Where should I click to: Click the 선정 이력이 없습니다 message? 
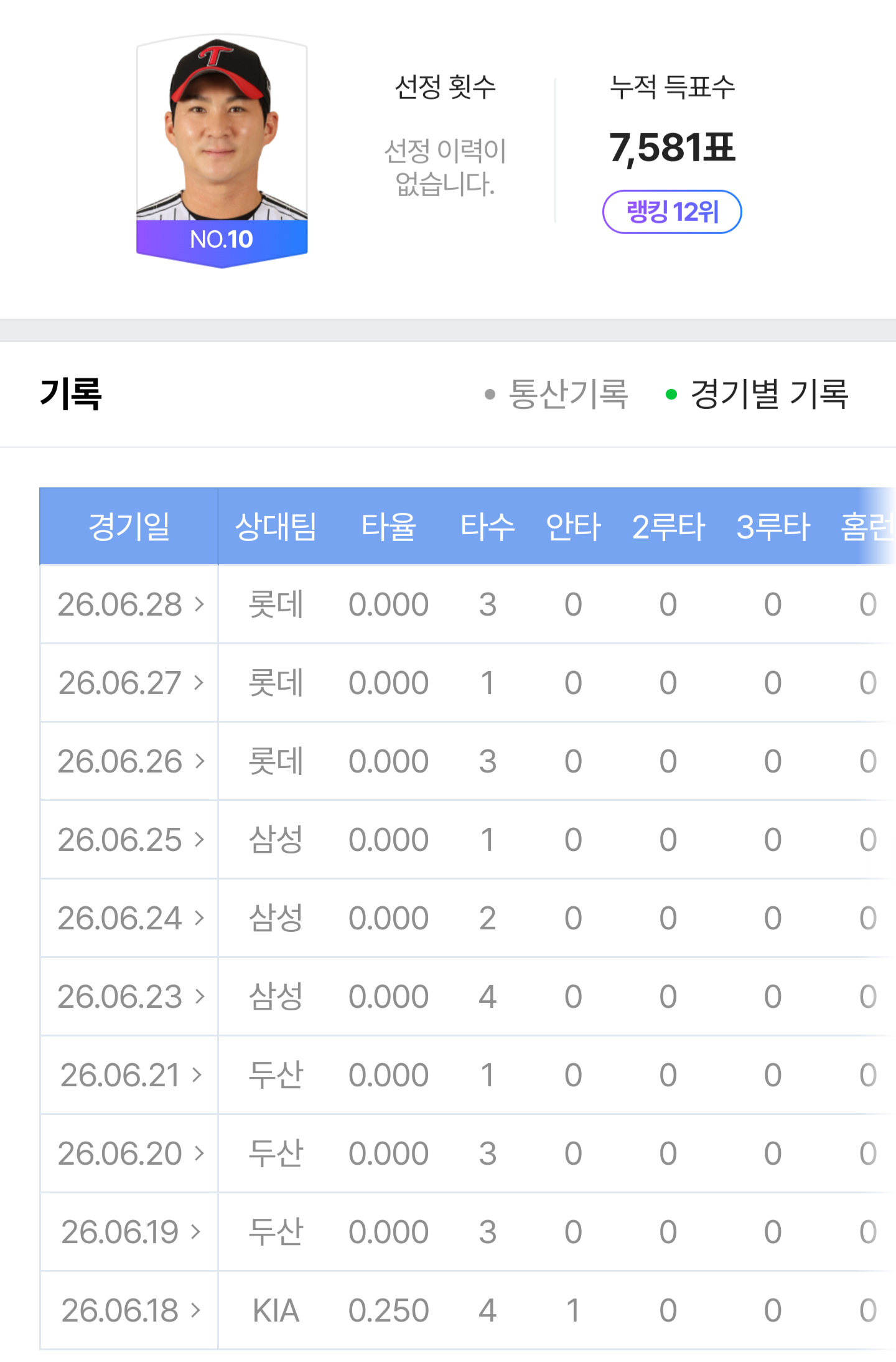point(446,167)
